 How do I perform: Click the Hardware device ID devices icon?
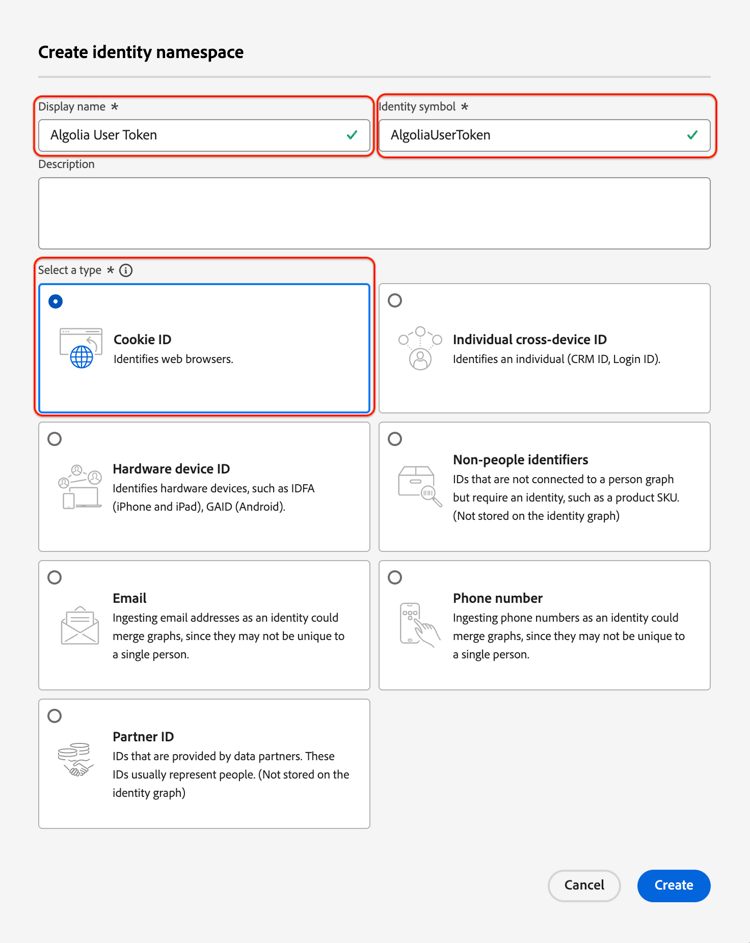80,487
